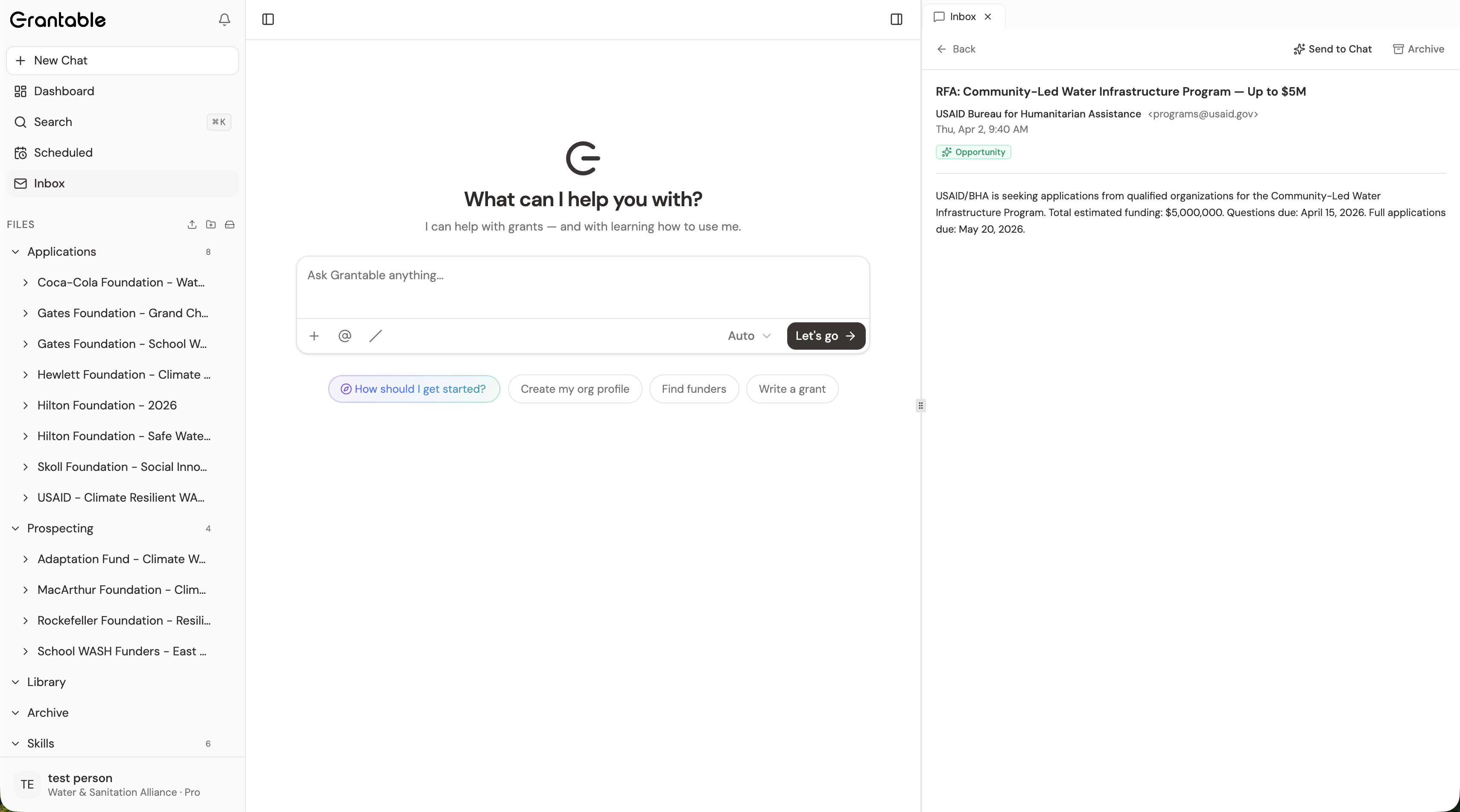1460x812 pixels.
Task: Create a new folder in FILES section
Action: 211,225
